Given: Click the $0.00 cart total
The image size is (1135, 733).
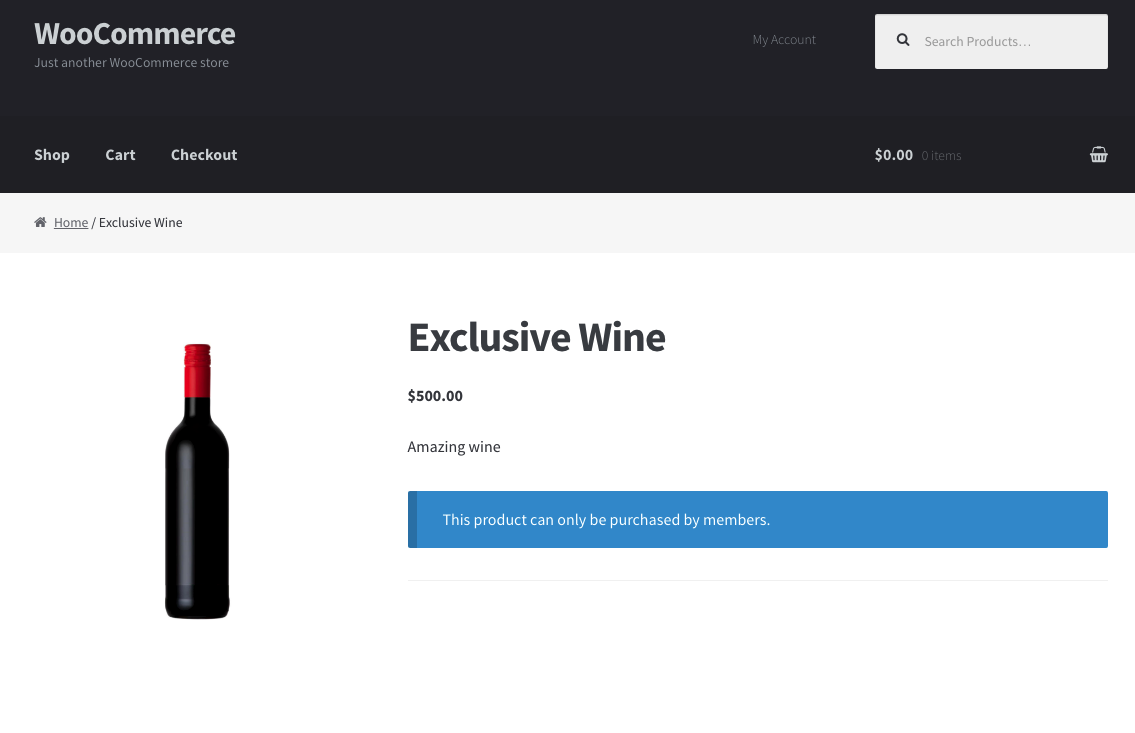Looking at the screenshot, I should (893, 155).
